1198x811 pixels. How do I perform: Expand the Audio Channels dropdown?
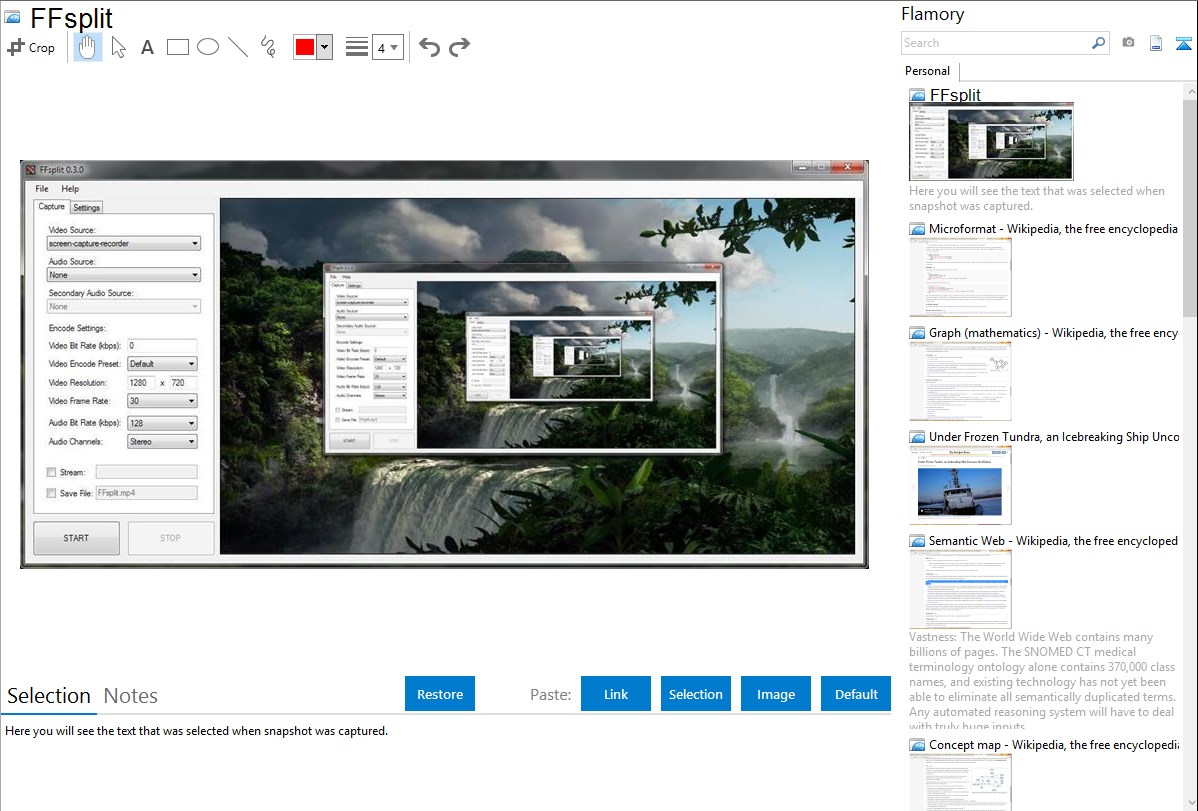[x=162, y=442]
